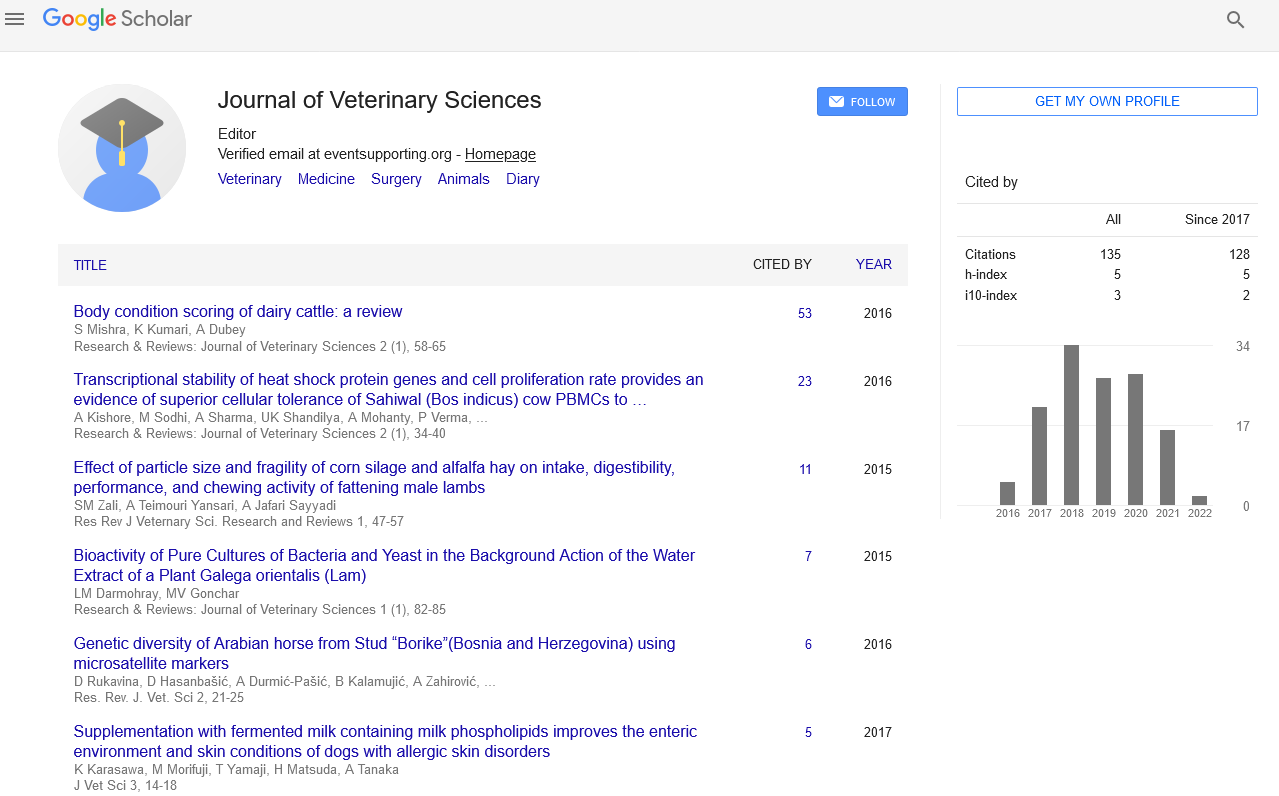
Task: Sort publications by Title column
Action: point(90,265)
